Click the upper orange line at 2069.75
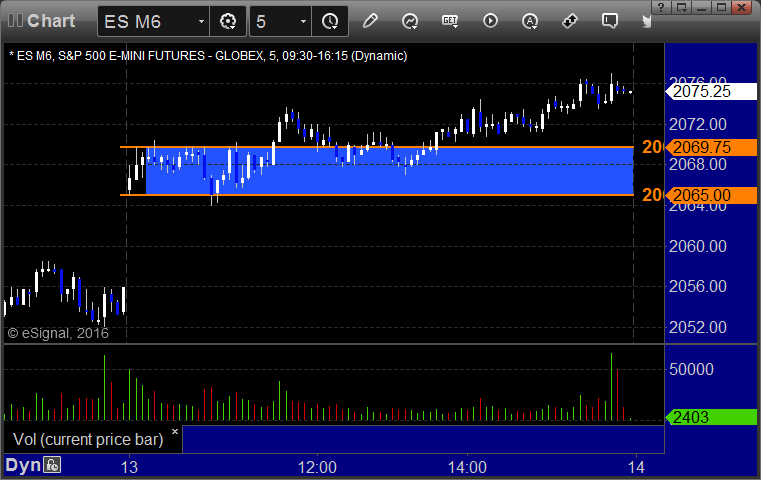The width and height of the screenshot is (761, 480). pos(377,147)
